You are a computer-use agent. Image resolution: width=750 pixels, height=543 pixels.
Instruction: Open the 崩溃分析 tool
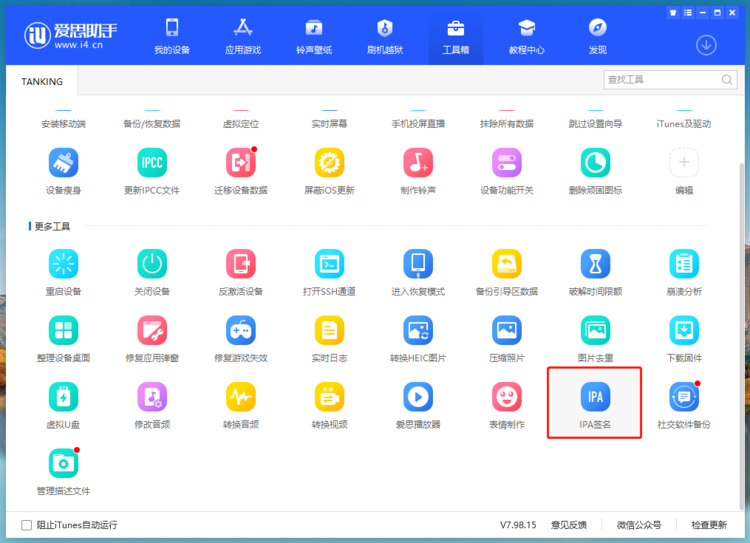tap(684, 264)
